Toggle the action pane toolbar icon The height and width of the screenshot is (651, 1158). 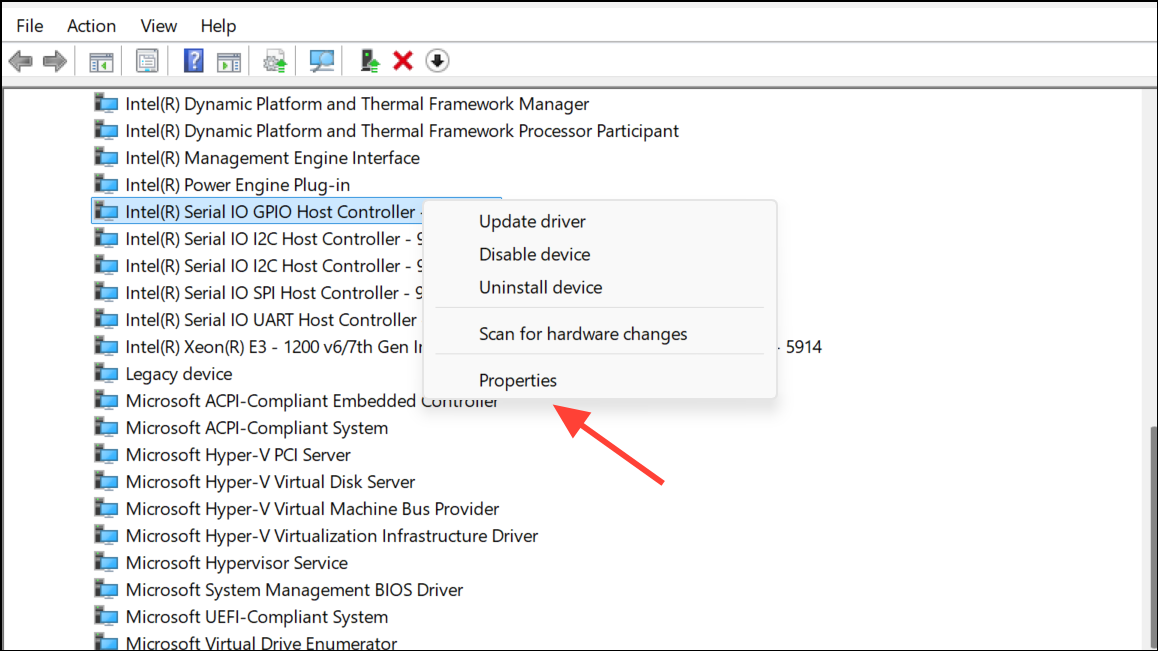229,61
